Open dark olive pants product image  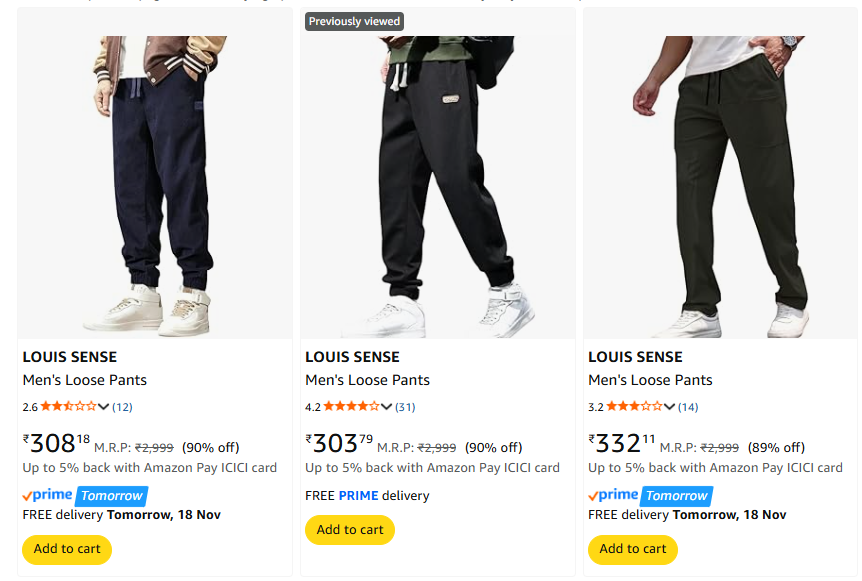720,185
